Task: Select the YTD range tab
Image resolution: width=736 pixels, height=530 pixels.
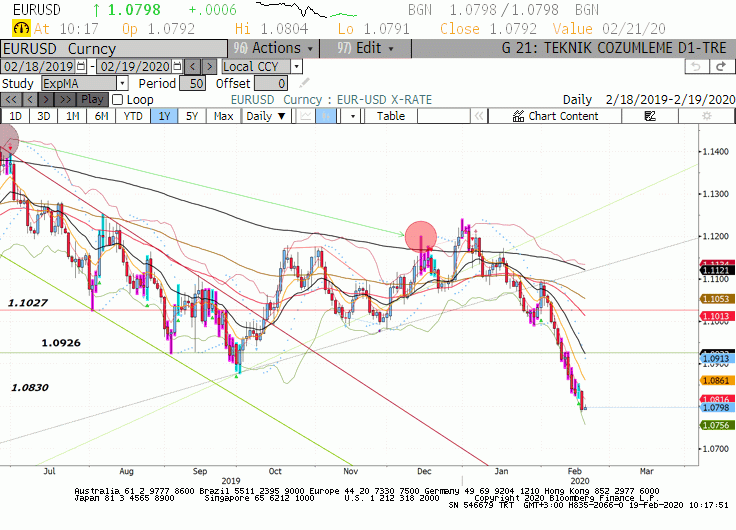Action: click(x=133, y=116)
